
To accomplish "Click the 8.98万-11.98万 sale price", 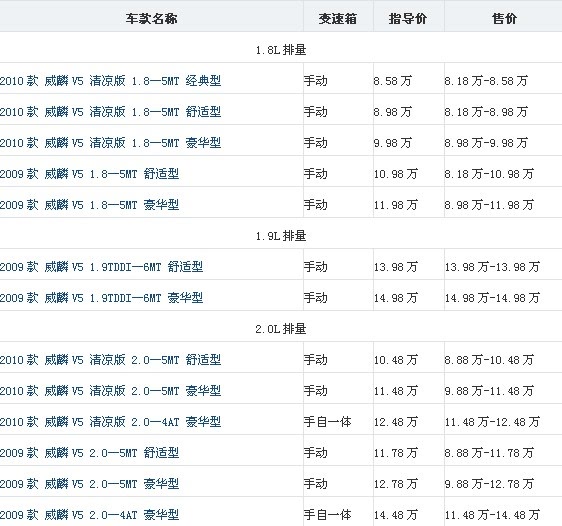I will [x=489, y=205].
